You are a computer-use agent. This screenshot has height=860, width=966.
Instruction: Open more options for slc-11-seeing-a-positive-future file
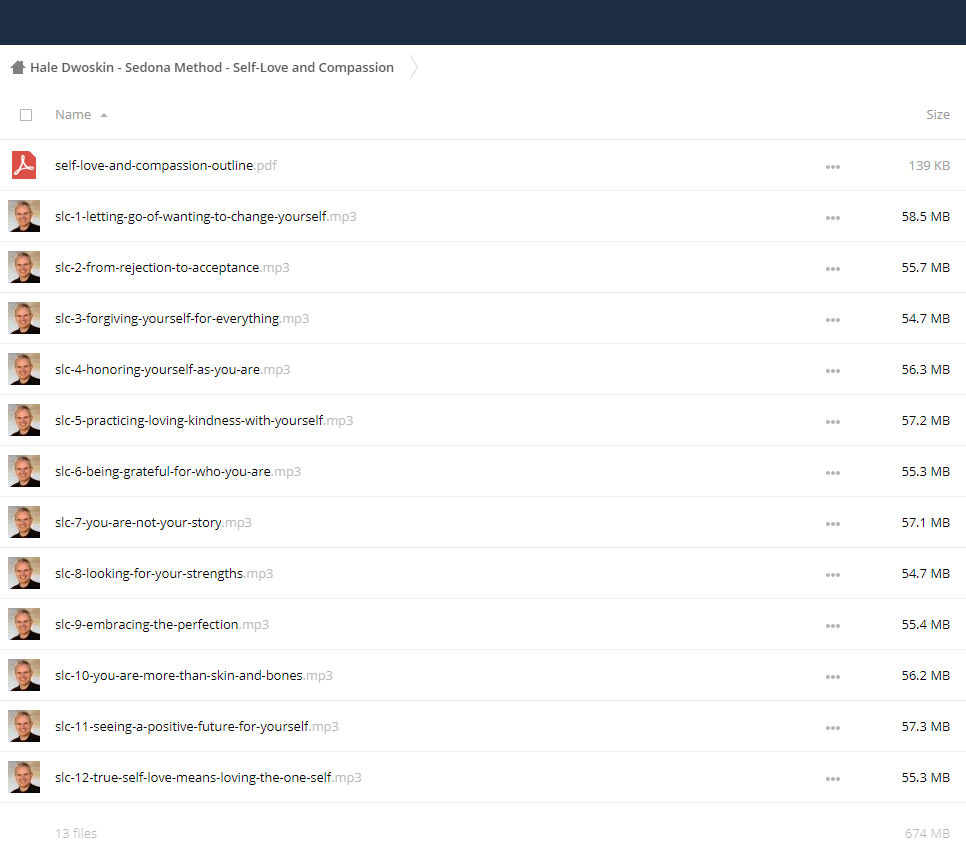coord(833,729)
